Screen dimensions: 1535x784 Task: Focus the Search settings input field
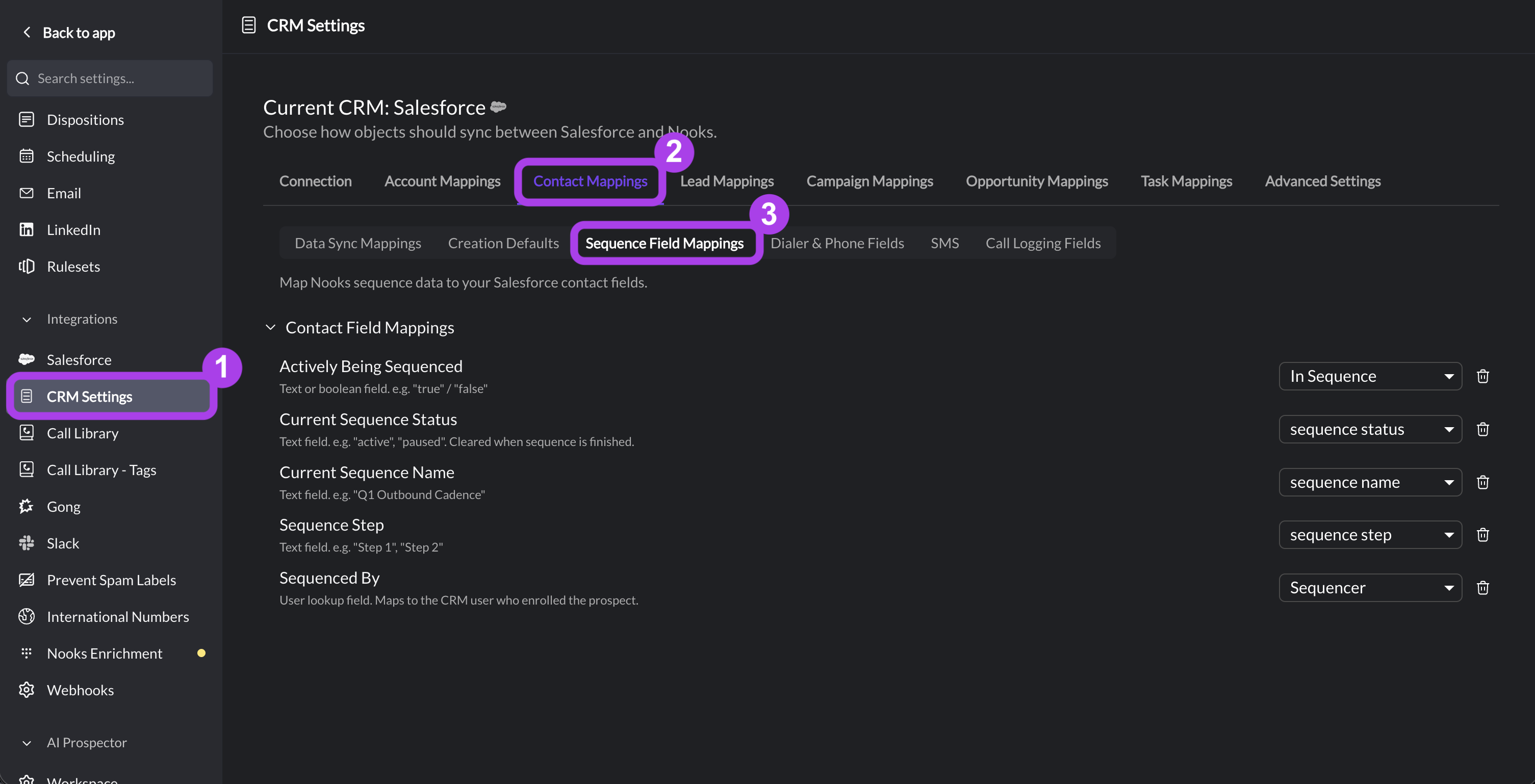coord(110,78)
